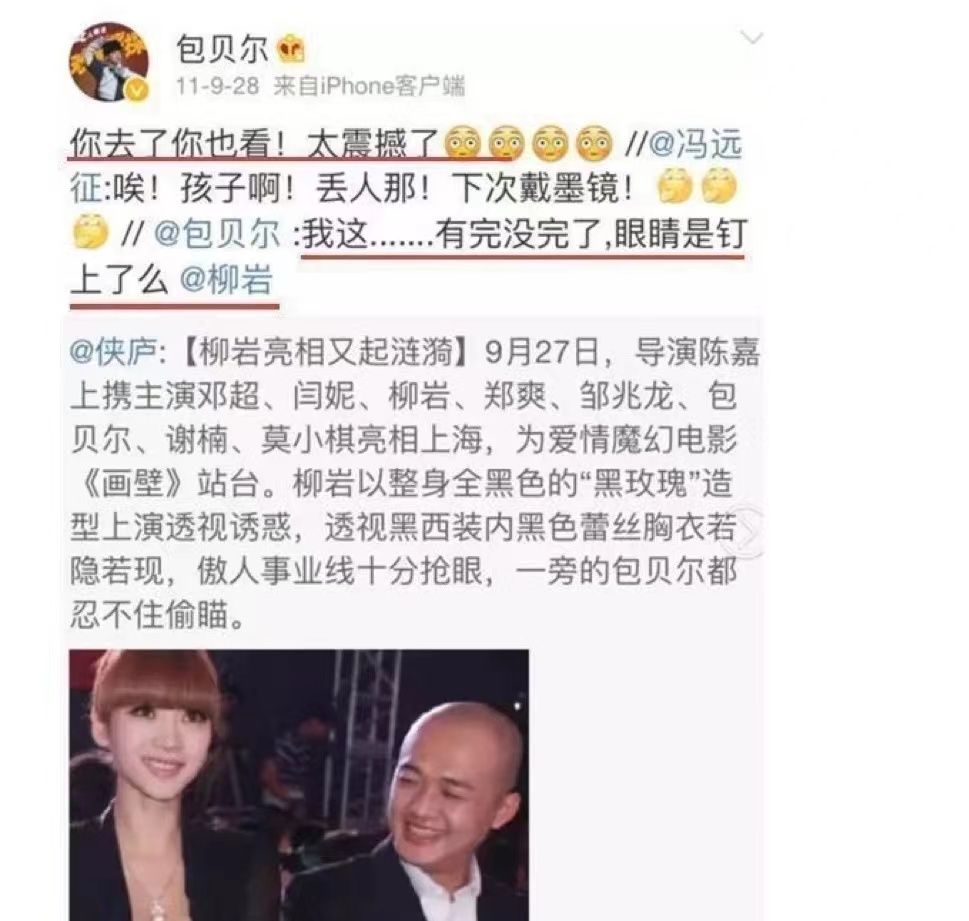969x921 pixels.
Task: Tap the last flushed-face emoji before //@冯远征
Action: click(594, 144)
